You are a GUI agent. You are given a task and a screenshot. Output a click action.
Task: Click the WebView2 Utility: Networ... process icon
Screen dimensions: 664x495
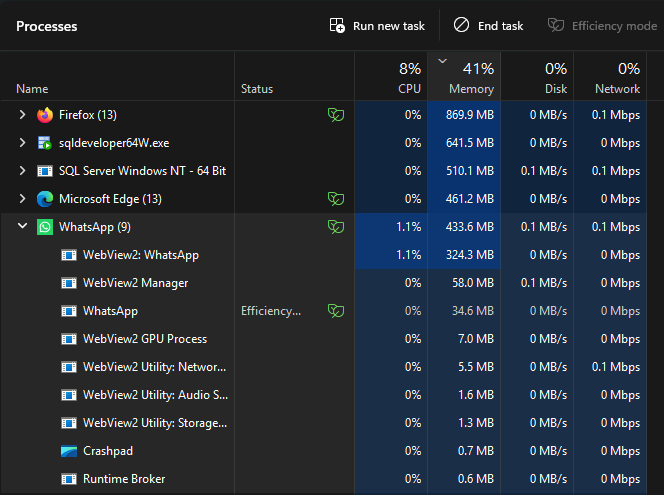(69, 367)
